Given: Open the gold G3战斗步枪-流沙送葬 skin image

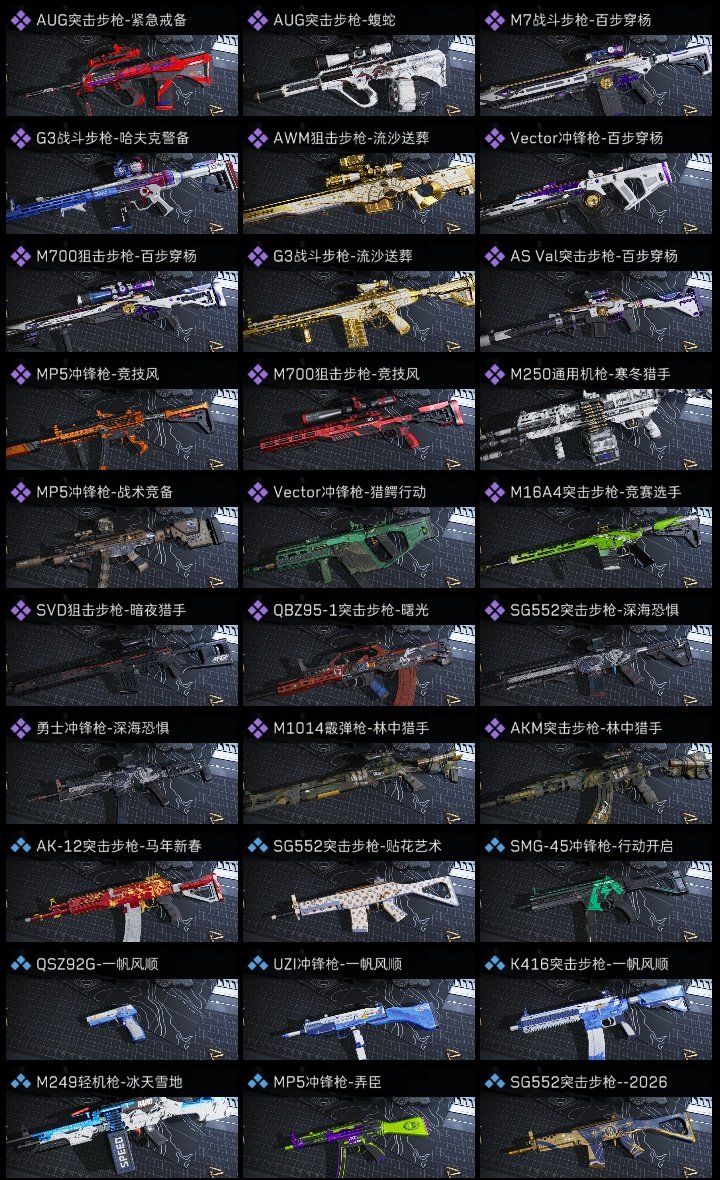Looking at the screenshot, I should 359,312.
